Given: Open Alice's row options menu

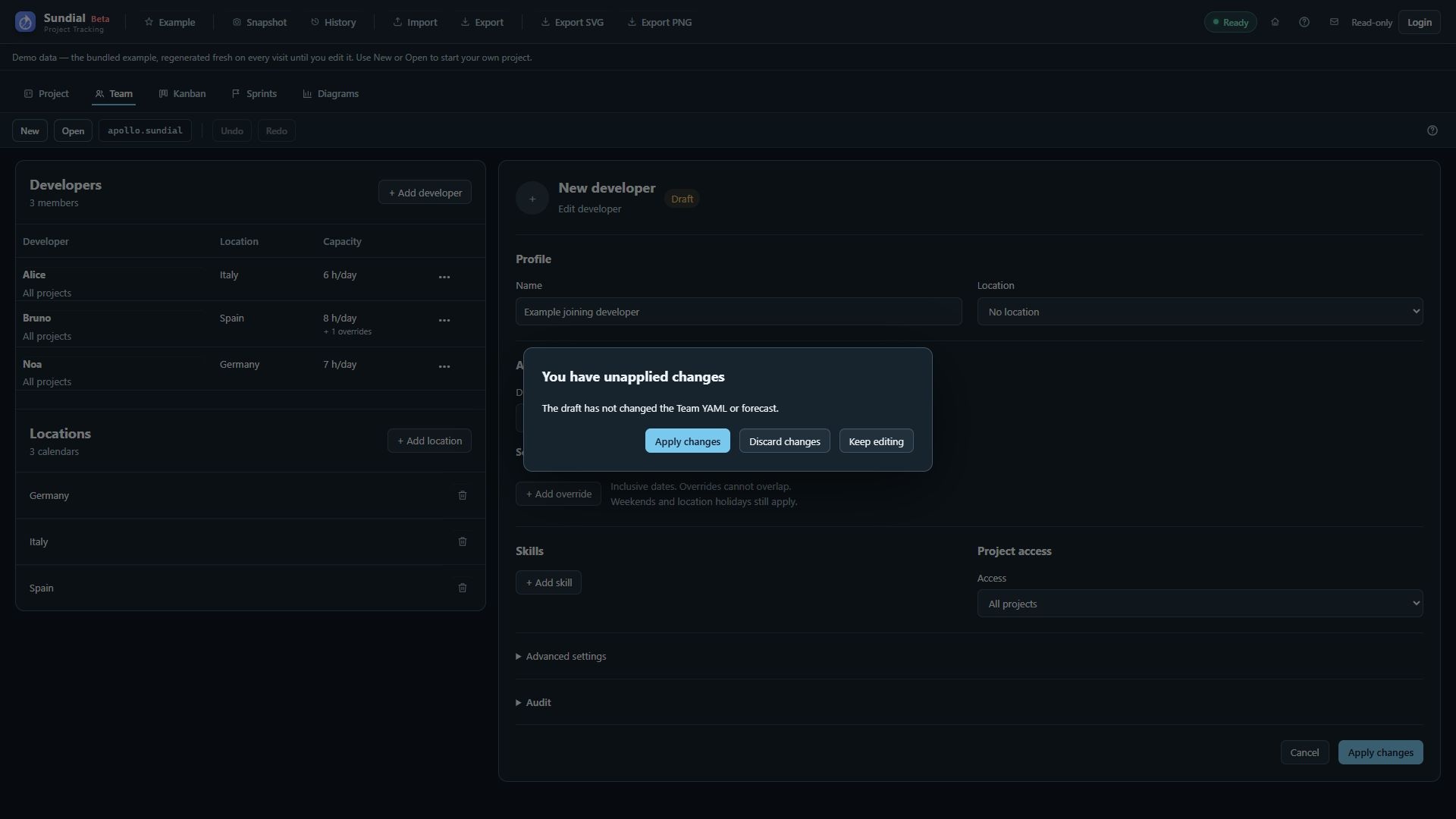Looking at the screenshot, I should [444, 278].
